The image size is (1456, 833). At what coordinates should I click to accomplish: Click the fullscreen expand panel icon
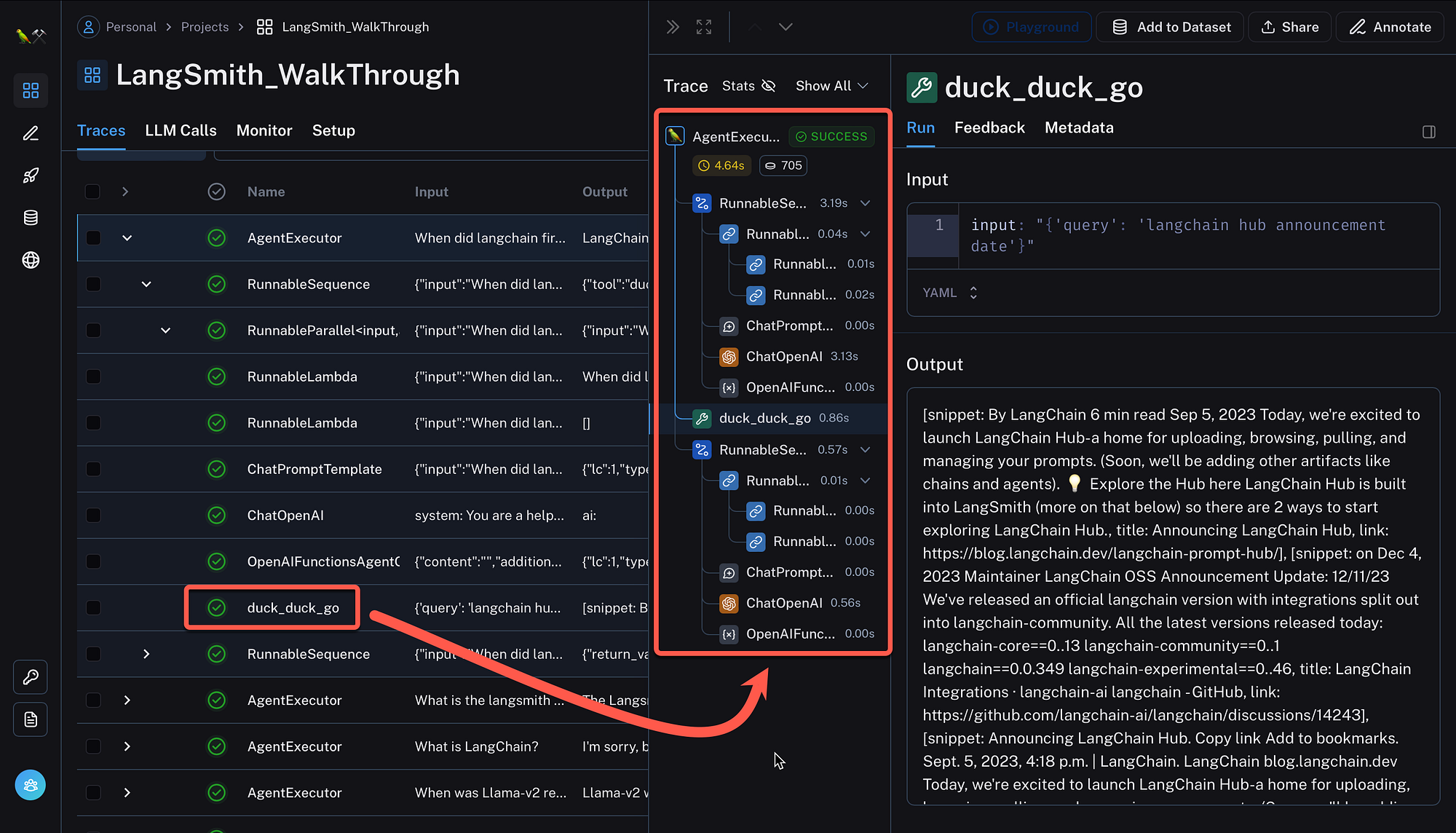(x=703, y=27)
